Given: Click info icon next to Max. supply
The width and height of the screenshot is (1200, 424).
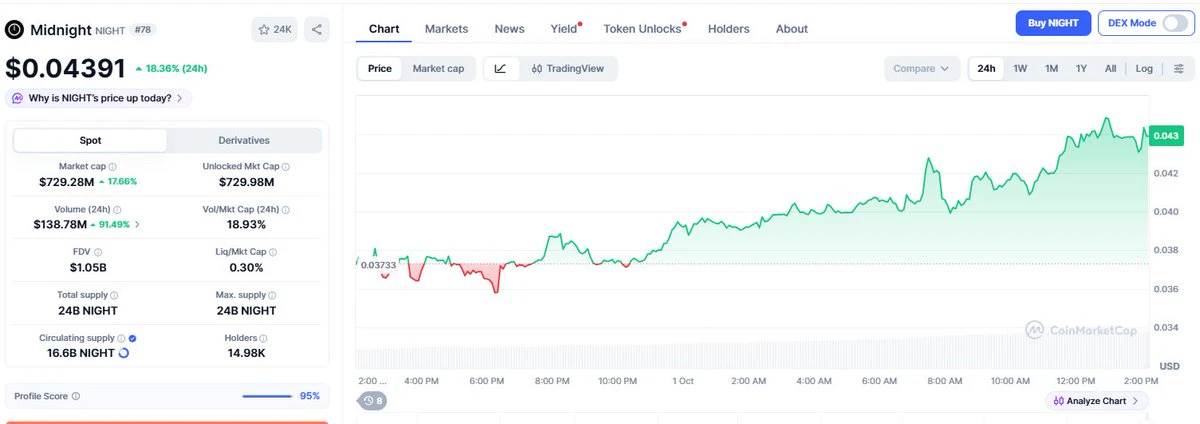Looking at the screenshot, I should tap(273, 296).
